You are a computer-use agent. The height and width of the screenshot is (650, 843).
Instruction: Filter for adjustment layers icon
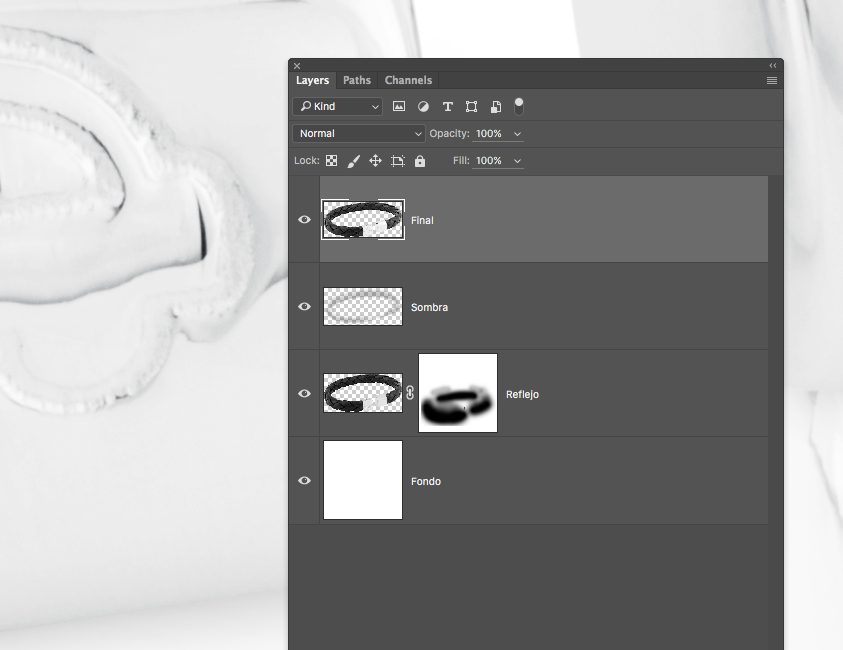423,106
